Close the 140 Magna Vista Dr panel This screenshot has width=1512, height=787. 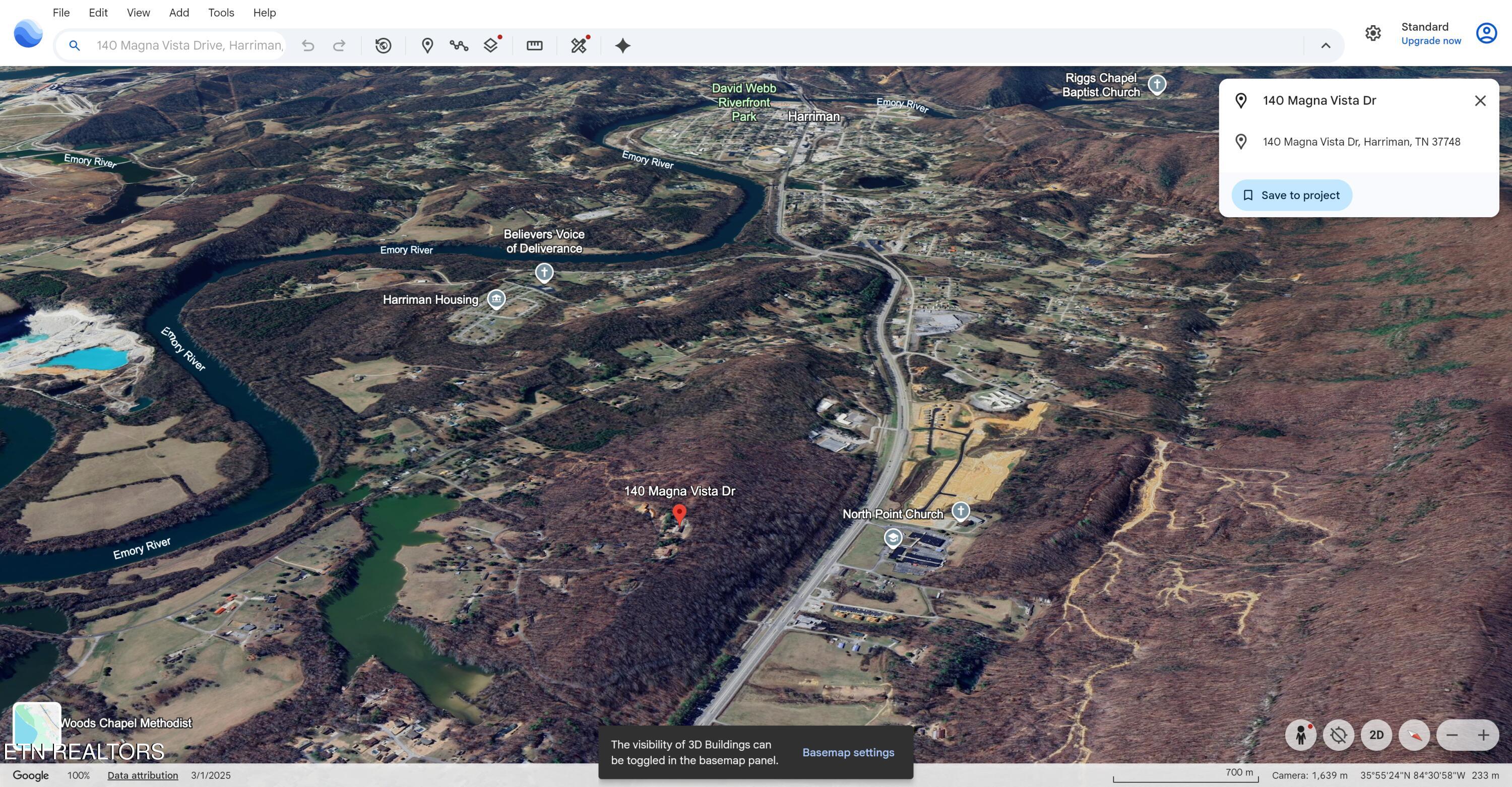pos(1480,100)
